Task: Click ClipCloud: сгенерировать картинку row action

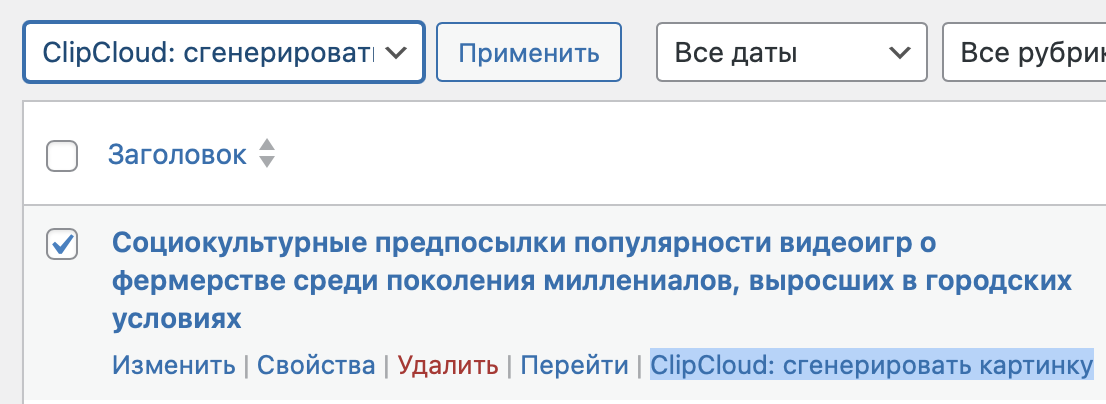Action: click(x=871, y=365)
